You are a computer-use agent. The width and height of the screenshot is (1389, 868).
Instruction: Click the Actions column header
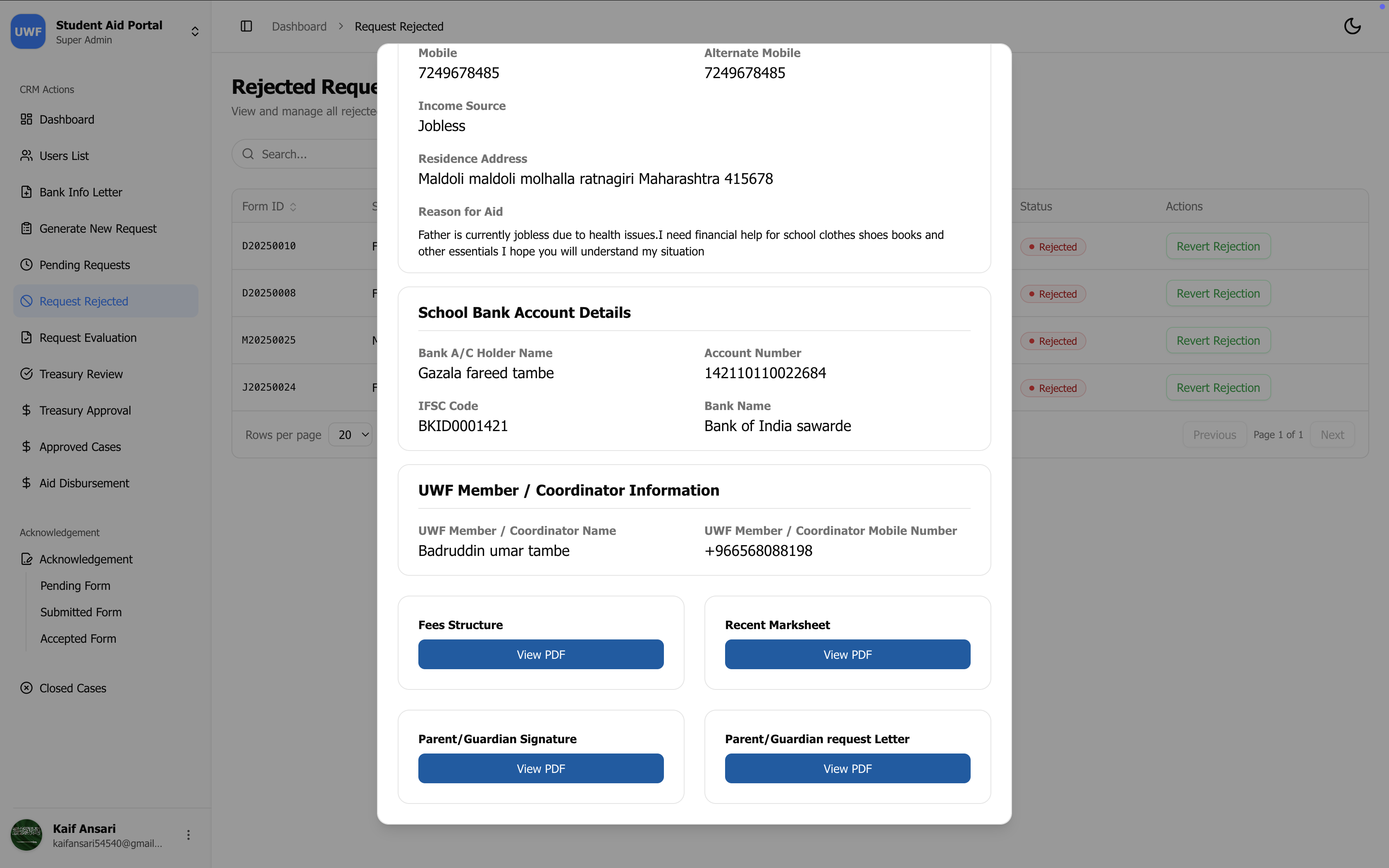pyautogui.click(x=1184, y=206)
